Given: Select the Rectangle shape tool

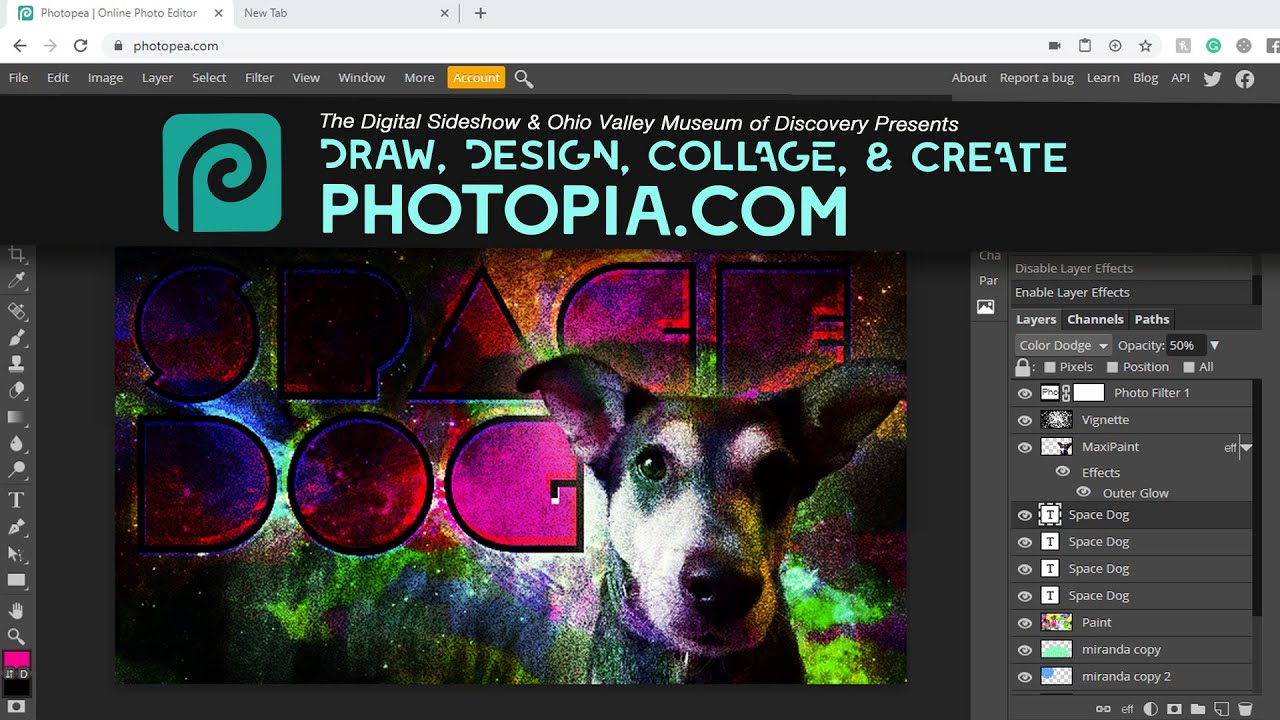Looking at the screenshot, I should pyautogui.click(x=16, y=580).
